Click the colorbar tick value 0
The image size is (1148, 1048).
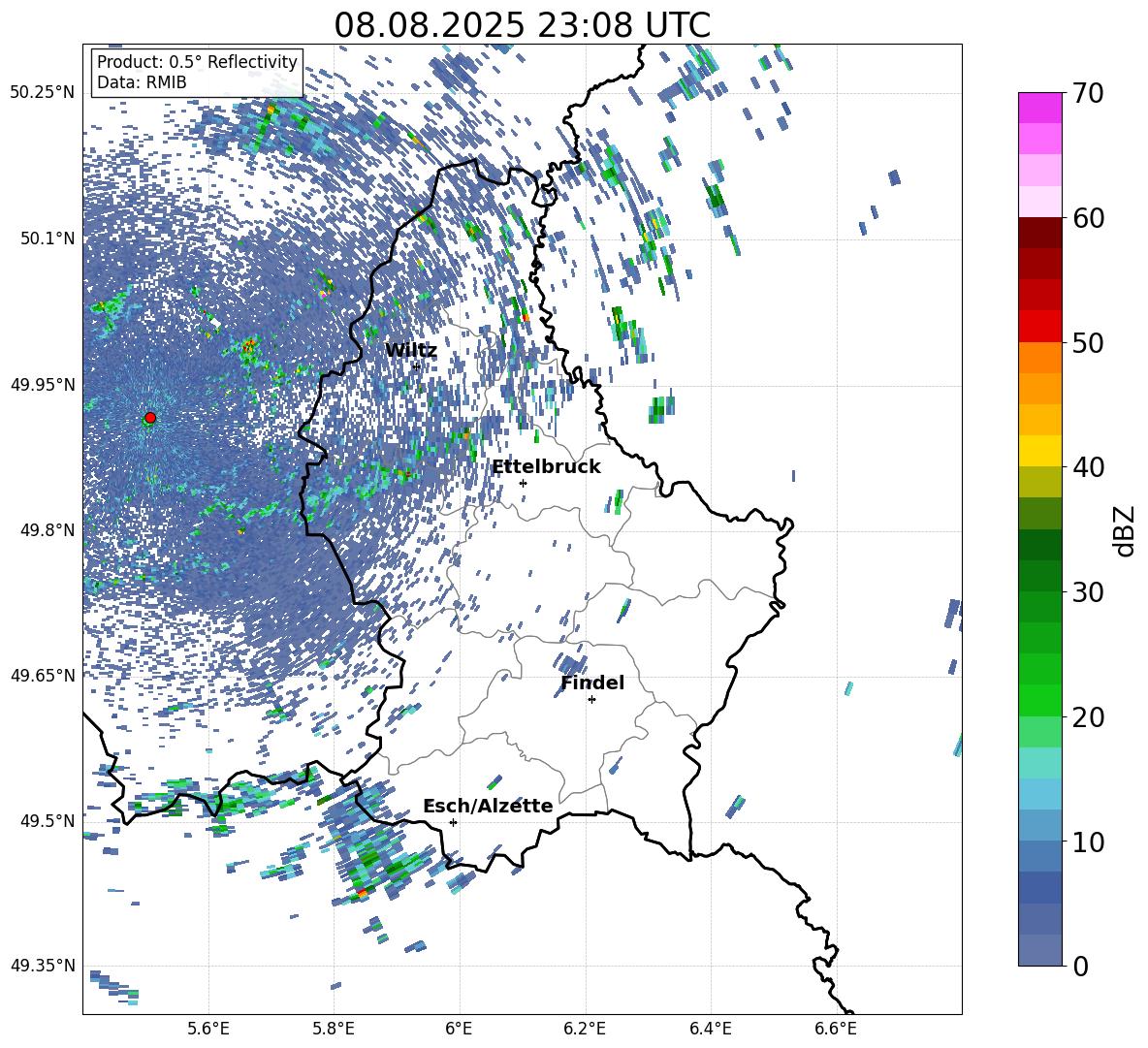[x=1080, y=966]
